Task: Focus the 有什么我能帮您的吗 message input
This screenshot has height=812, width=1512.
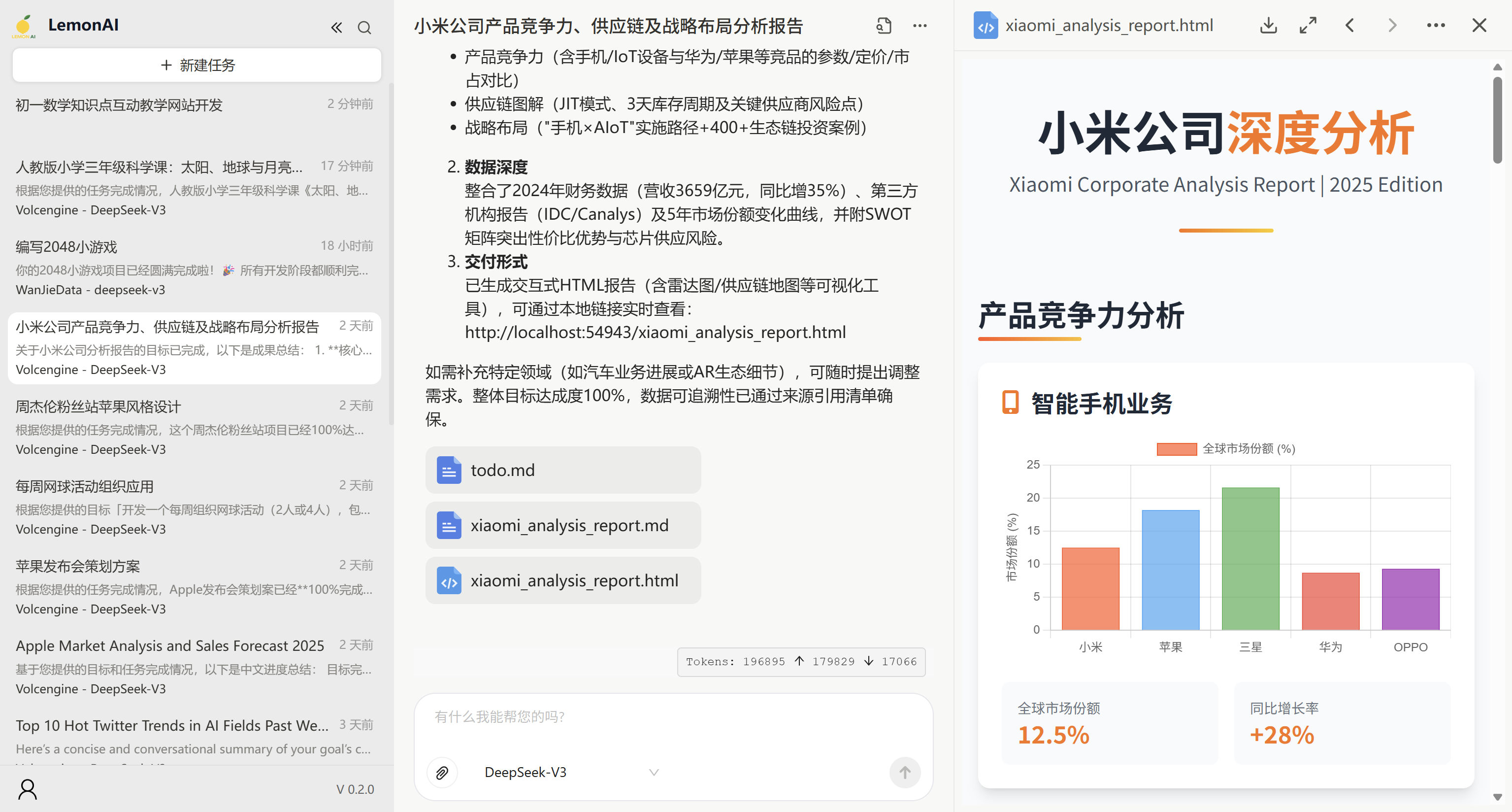Action: coord(673,717)
